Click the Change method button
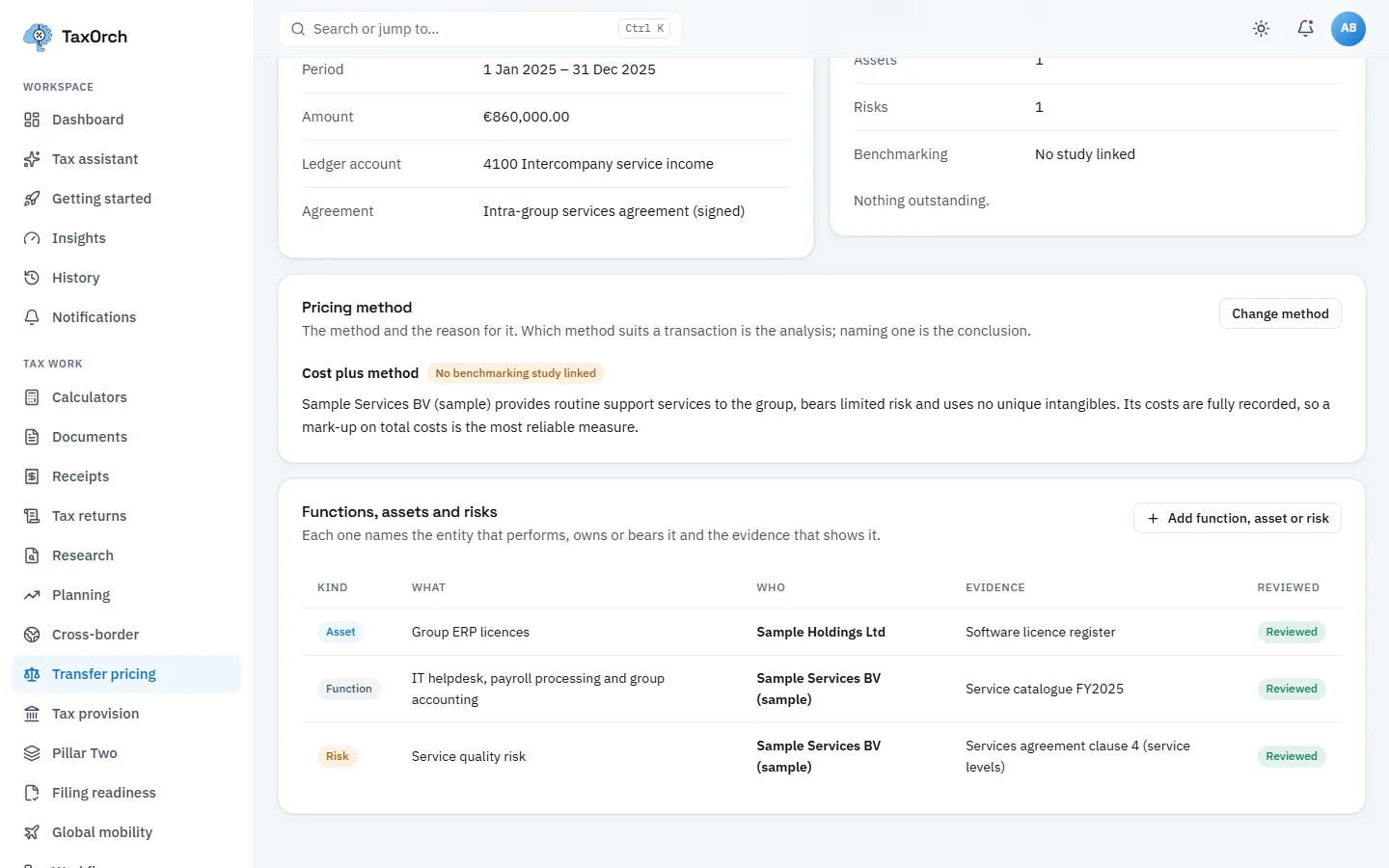 coord(1280,313)
